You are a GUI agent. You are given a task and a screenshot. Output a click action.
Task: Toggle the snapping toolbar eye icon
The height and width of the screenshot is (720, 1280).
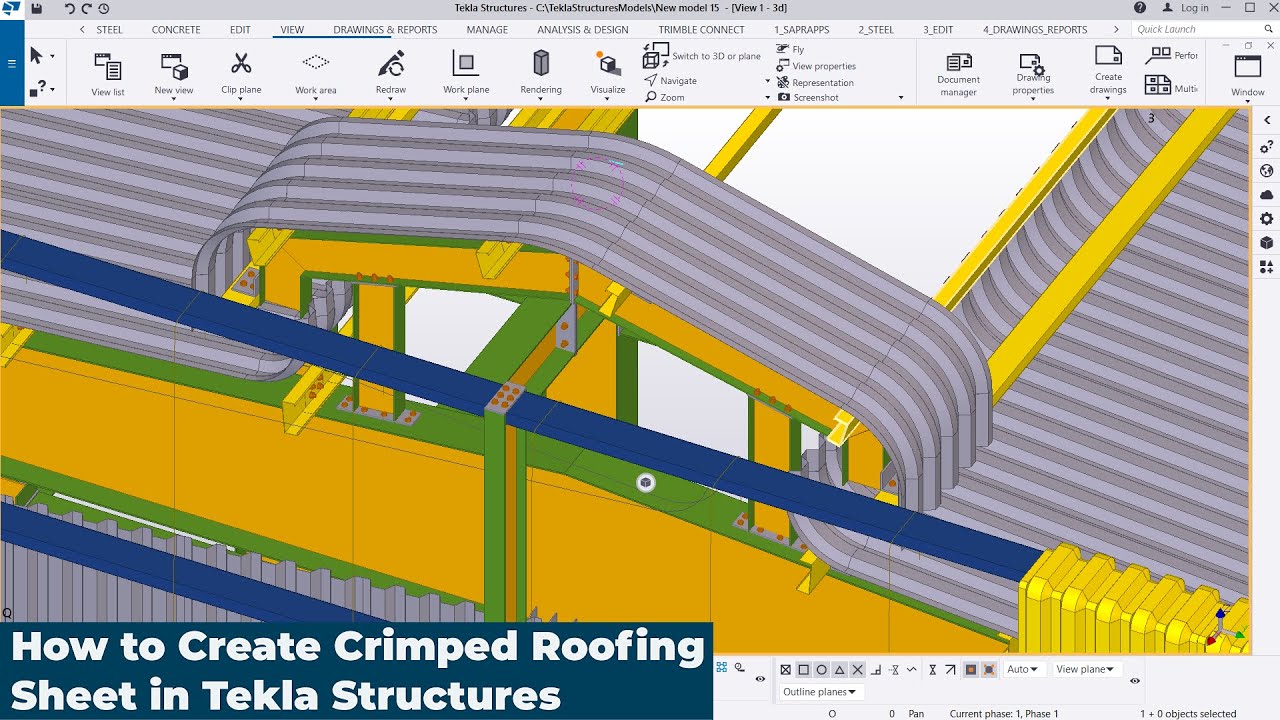coord(1135,681)
